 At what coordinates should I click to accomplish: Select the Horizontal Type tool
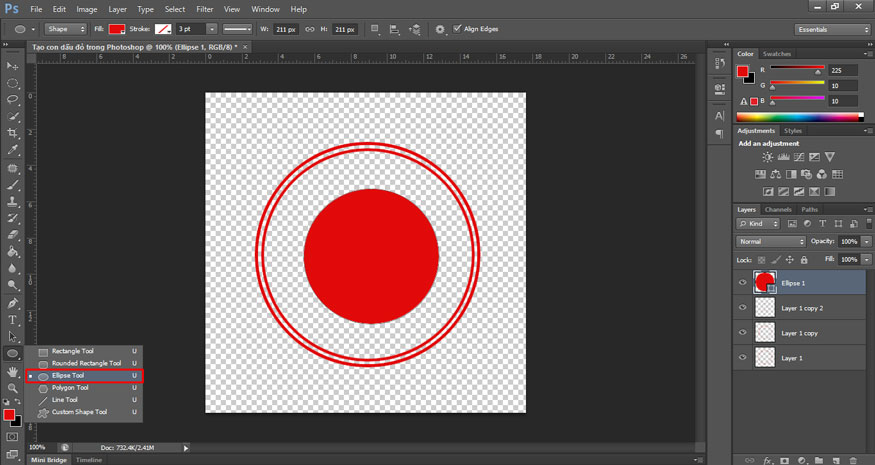12,320
